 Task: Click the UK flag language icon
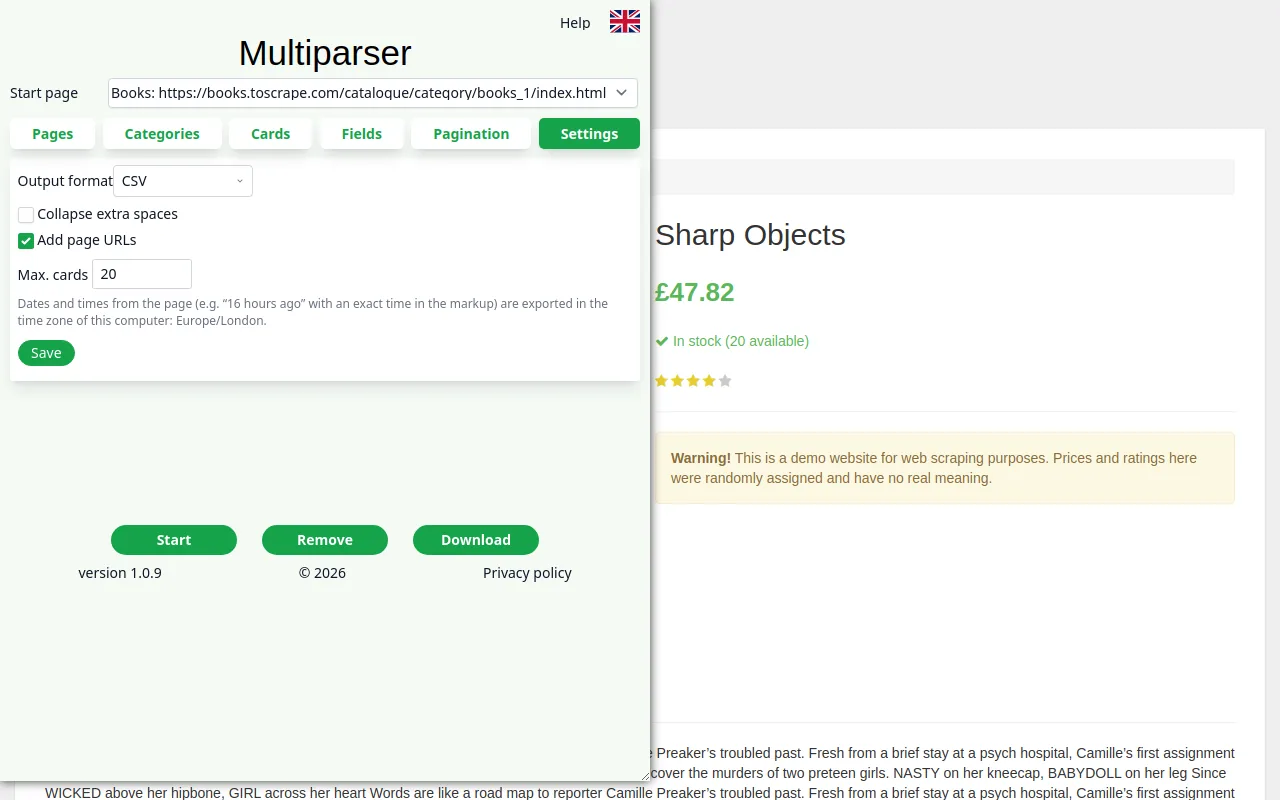coord(625,21)
